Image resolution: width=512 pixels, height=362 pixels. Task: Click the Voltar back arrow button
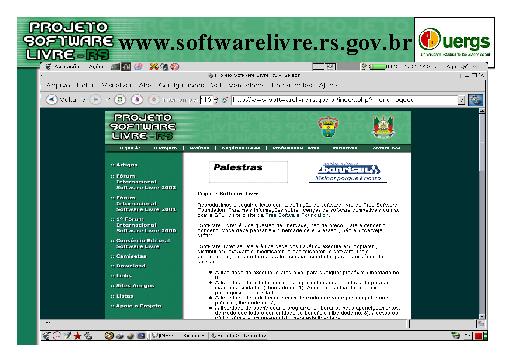(x=51, y=99)
